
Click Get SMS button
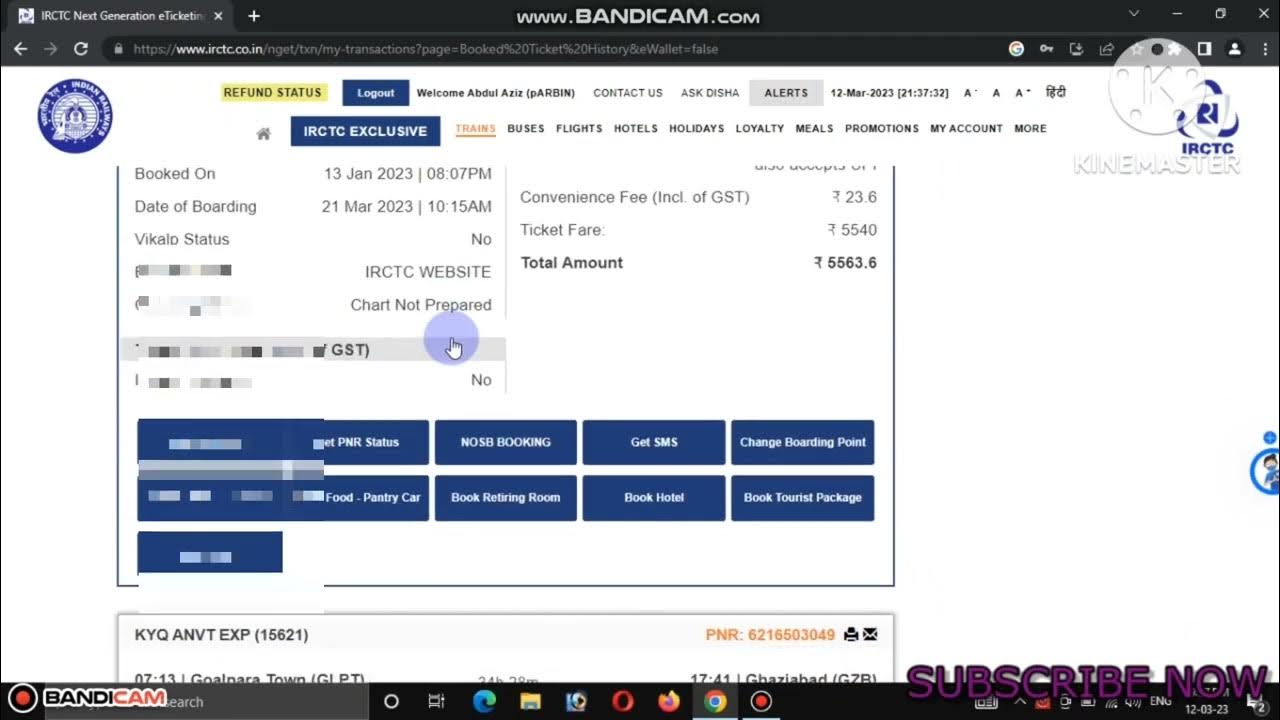654,442
